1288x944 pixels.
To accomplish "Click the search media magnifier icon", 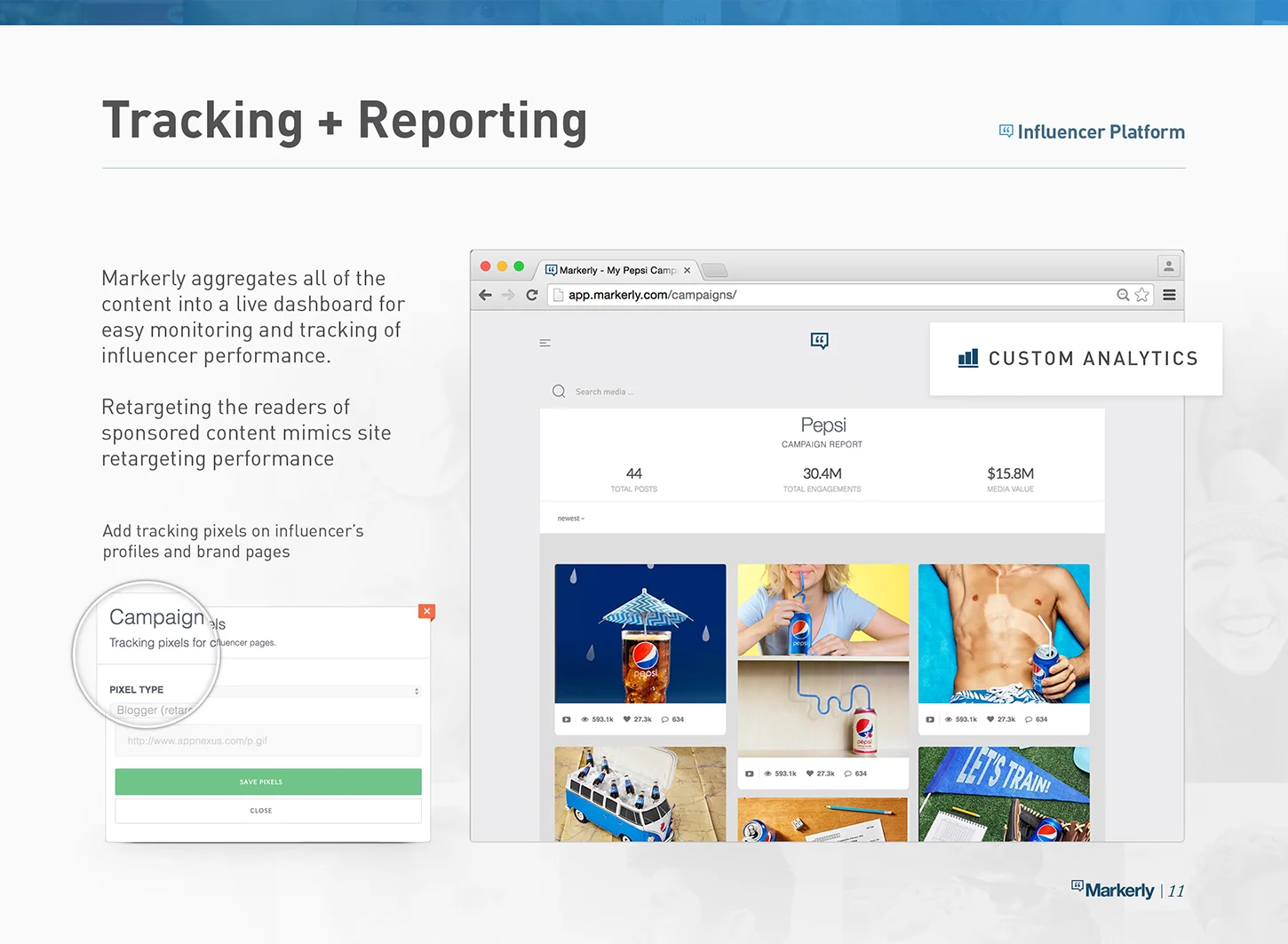I will (559, 392).
